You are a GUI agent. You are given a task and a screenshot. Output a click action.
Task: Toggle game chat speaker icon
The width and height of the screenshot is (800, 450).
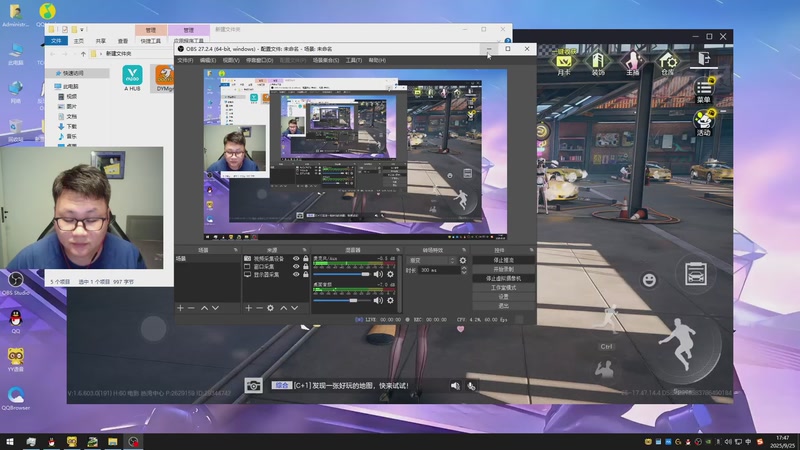tap(455, 386)
